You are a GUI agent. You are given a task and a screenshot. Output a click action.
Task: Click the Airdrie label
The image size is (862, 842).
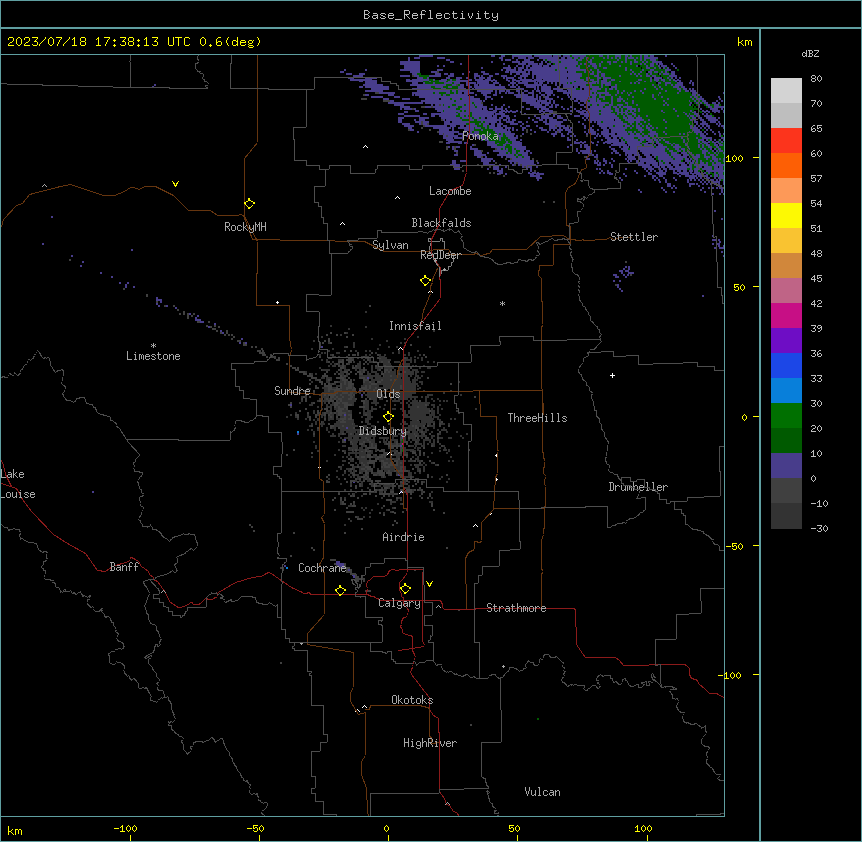(x=403, y=537)
